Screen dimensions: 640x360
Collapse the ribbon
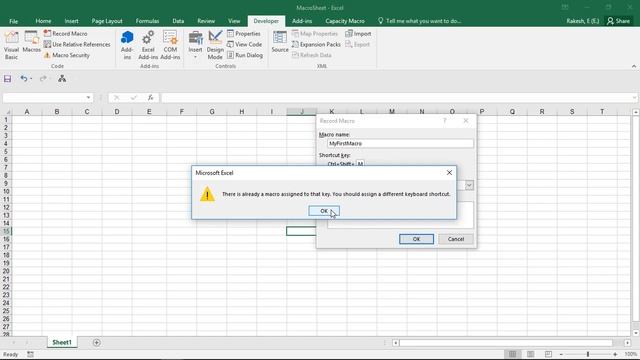click(633, 66)
